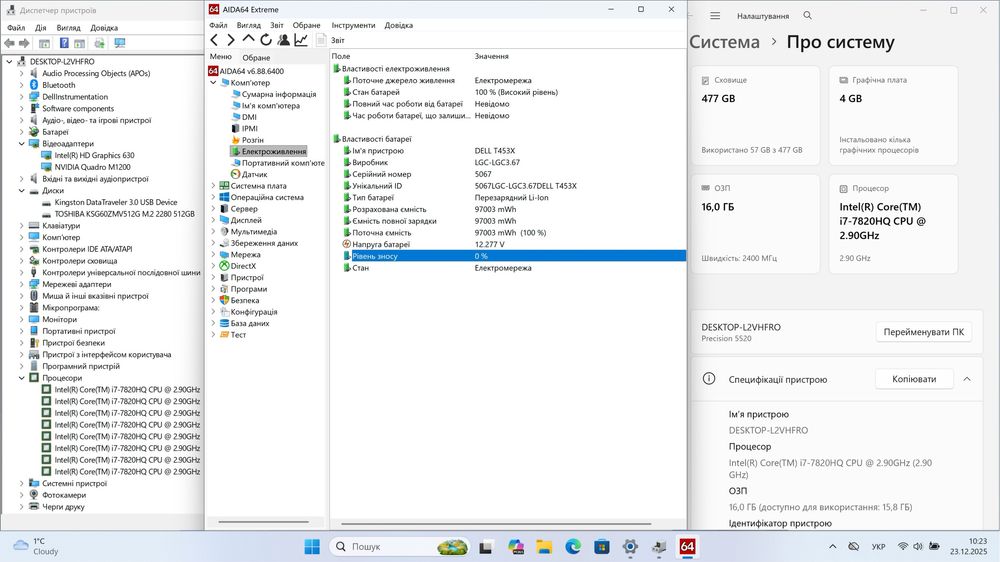Collapse Специфікації пристрою section

[967, 379]
